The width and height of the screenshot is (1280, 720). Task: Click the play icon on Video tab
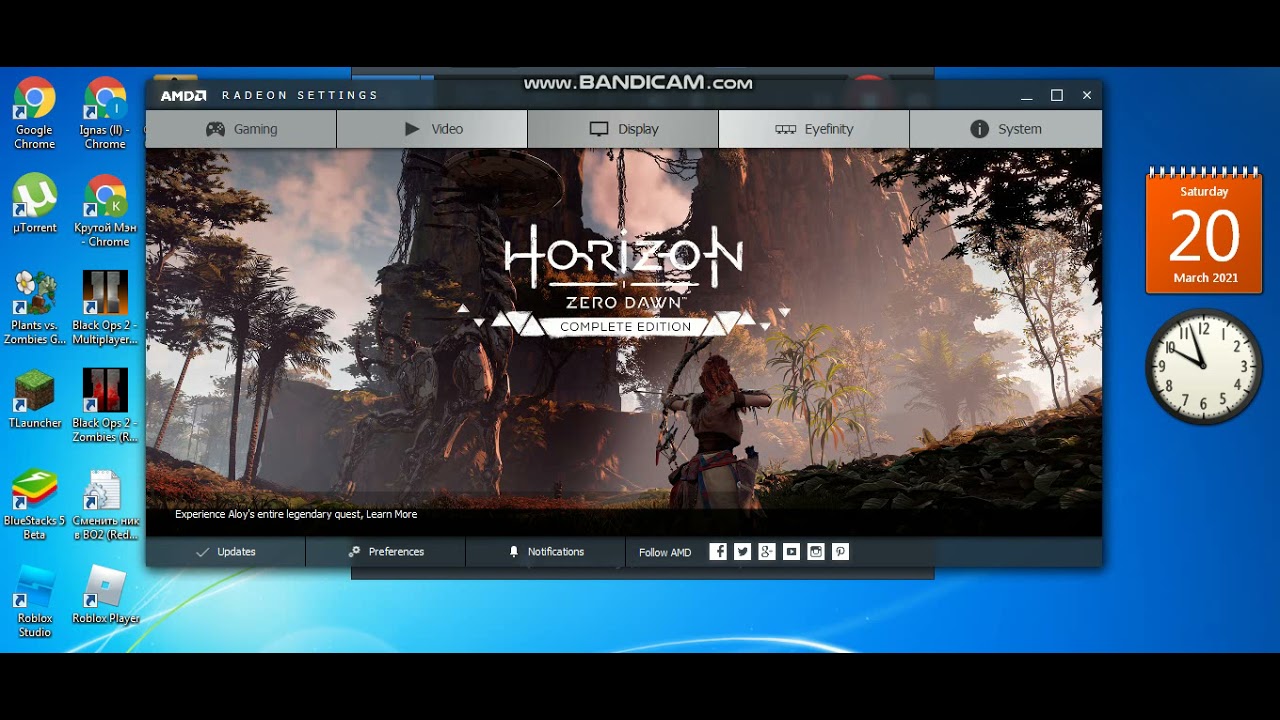(412, 129)
